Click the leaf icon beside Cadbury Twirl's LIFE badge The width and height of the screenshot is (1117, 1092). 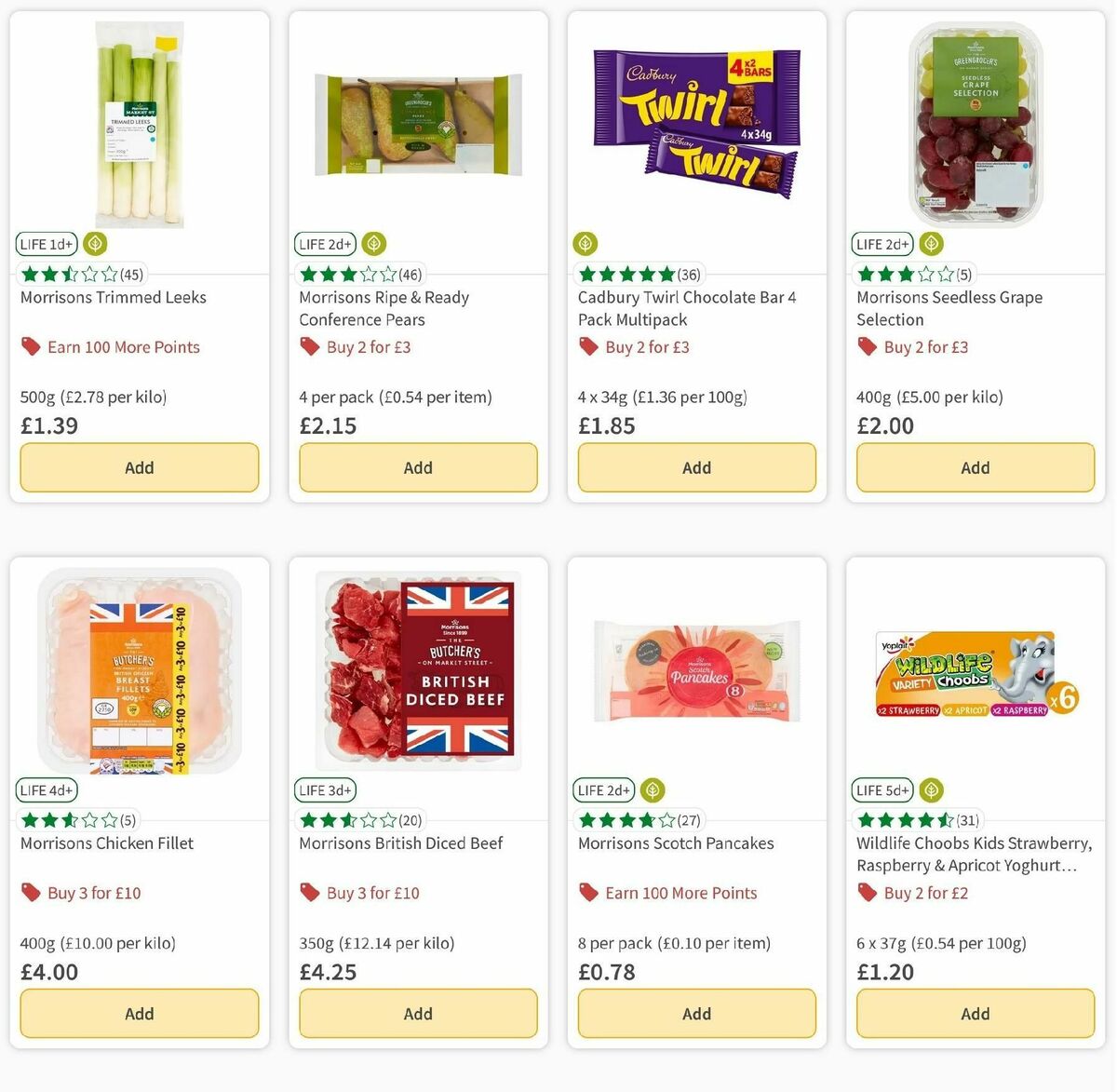pos(585,243)
